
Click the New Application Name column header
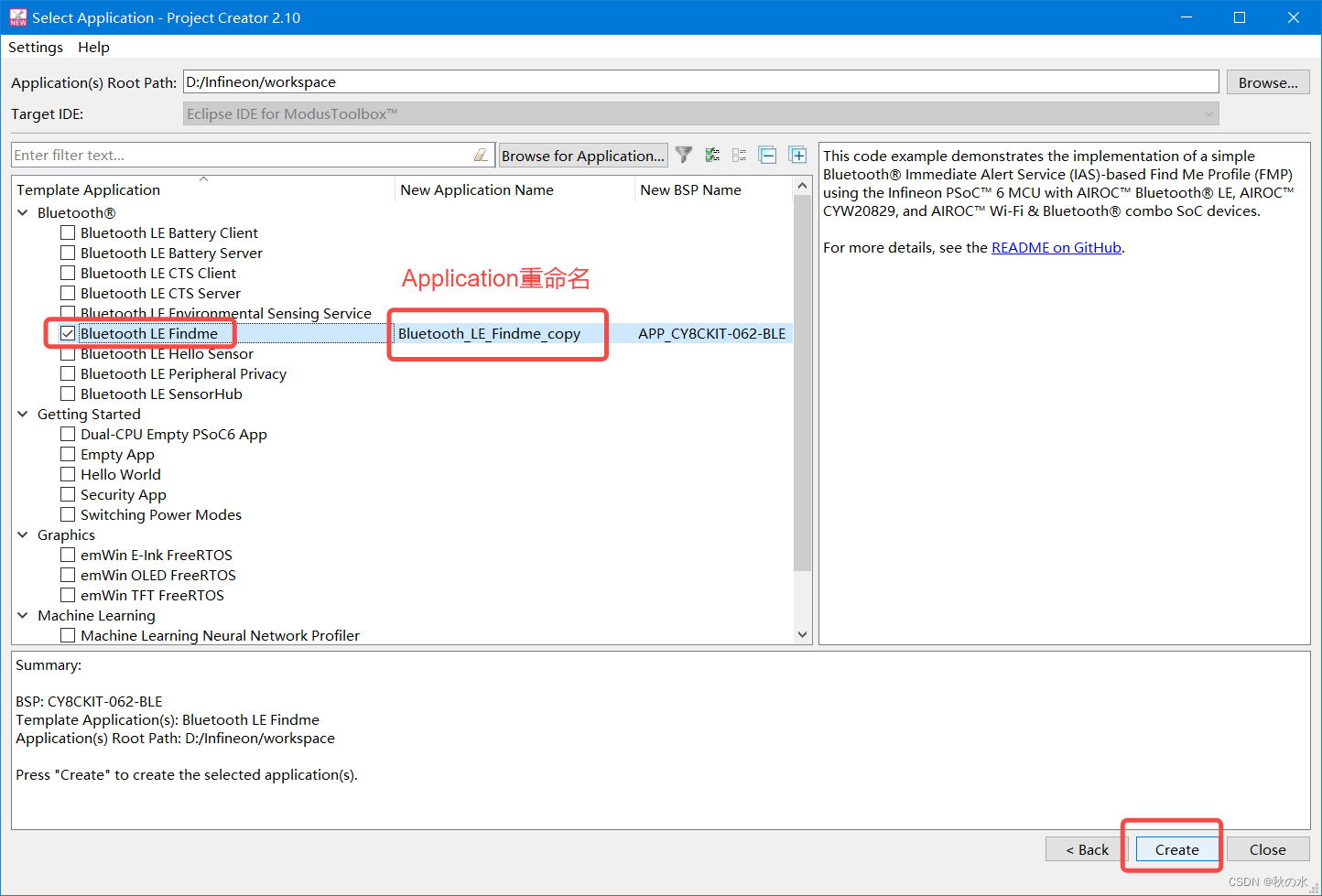tap(515, 189)
